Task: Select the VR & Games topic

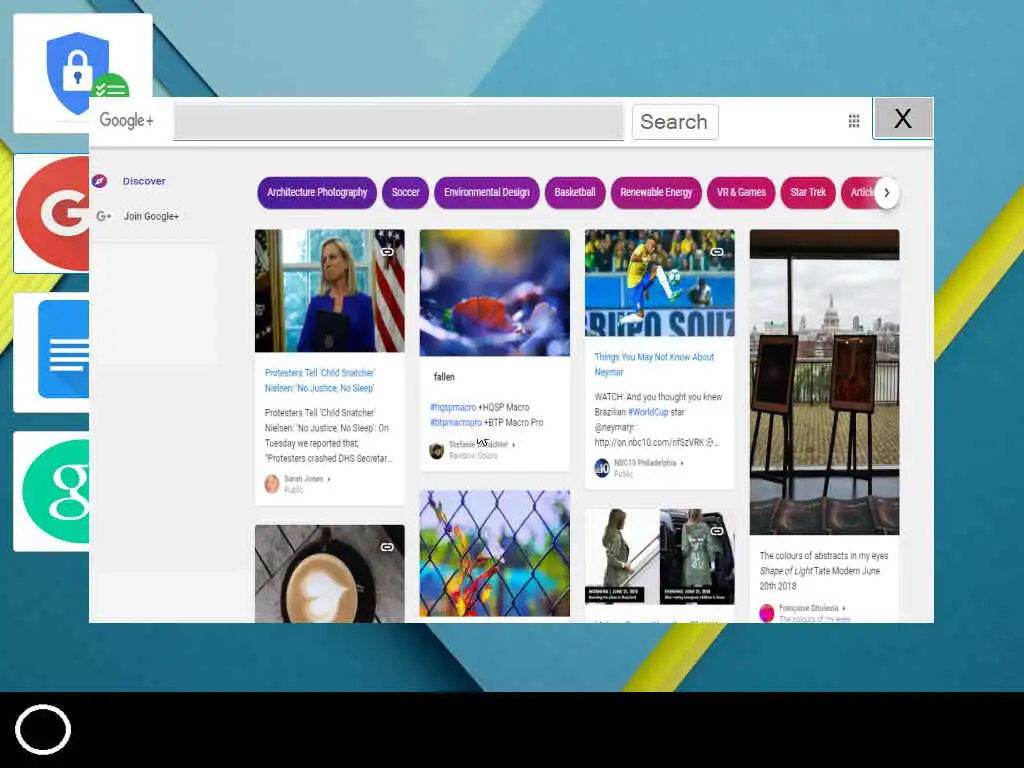Action: click(741, 193)
